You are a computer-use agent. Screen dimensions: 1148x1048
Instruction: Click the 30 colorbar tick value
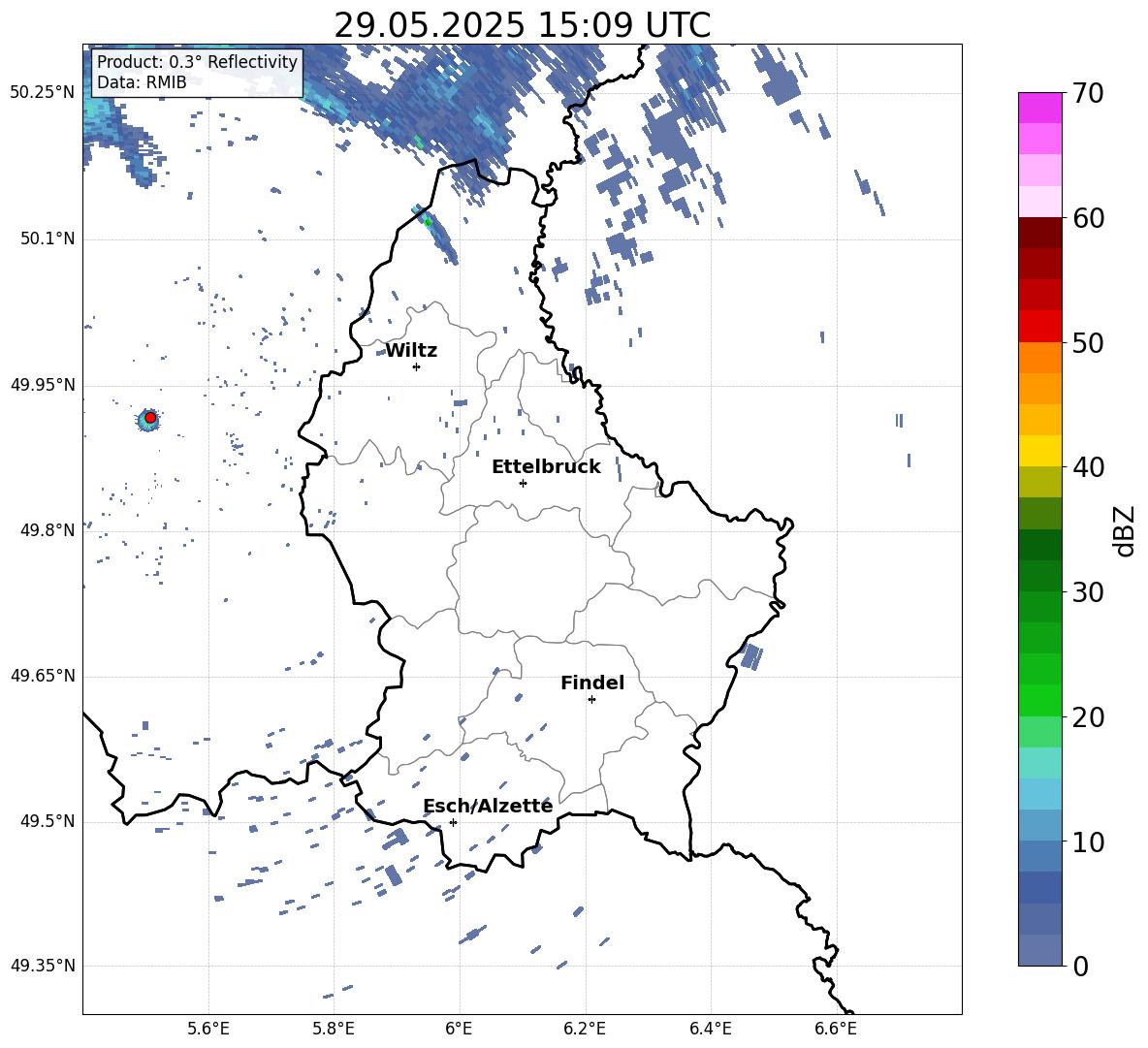click(1088, 592)
